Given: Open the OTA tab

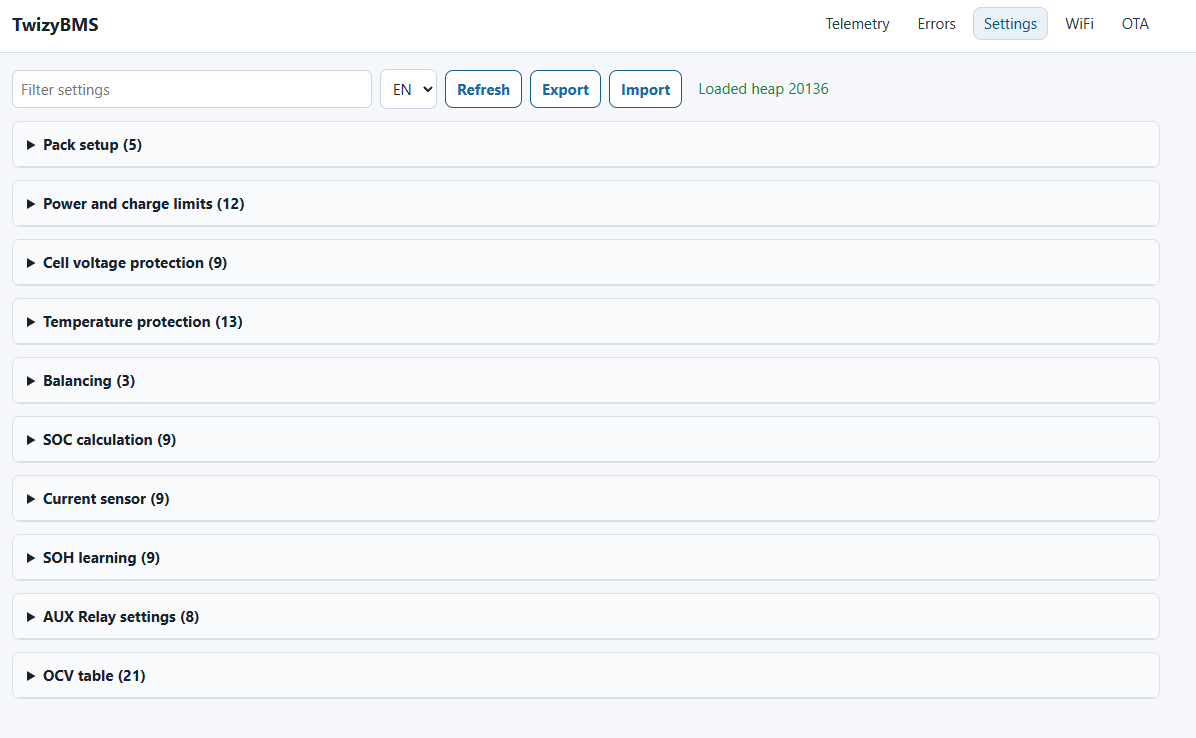Looking at the screenshot, I should (1135, 24).
